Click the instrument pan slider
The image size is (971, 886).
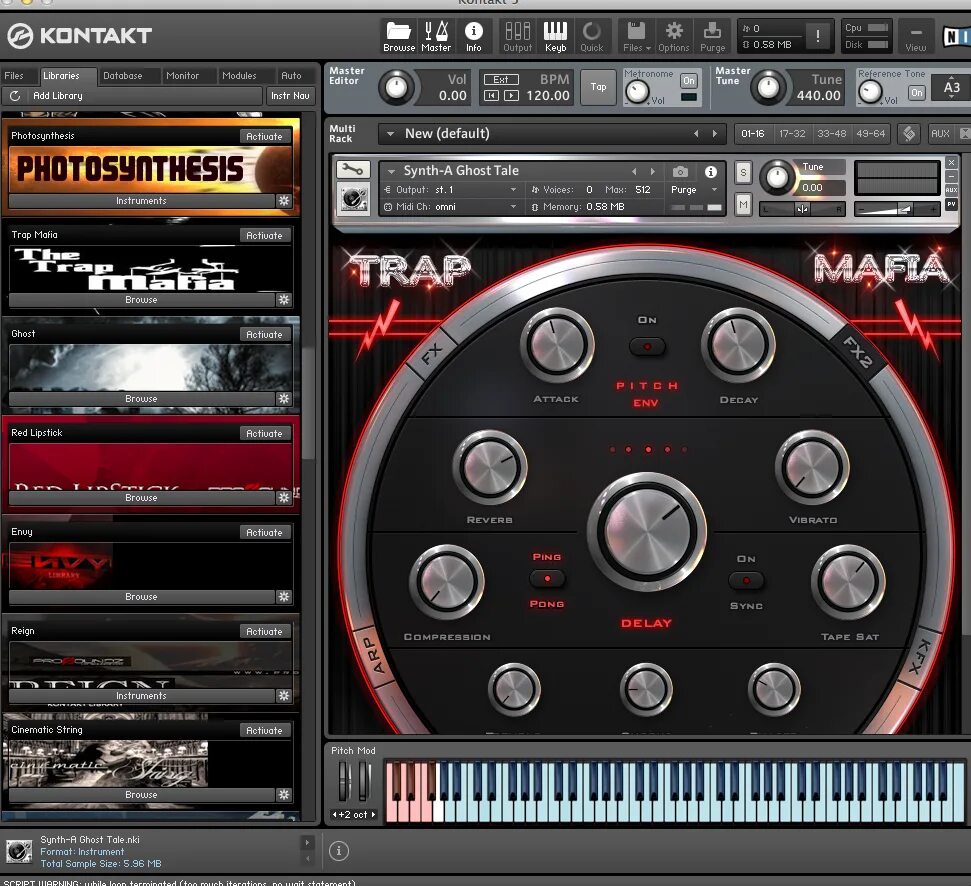(803, 209)
